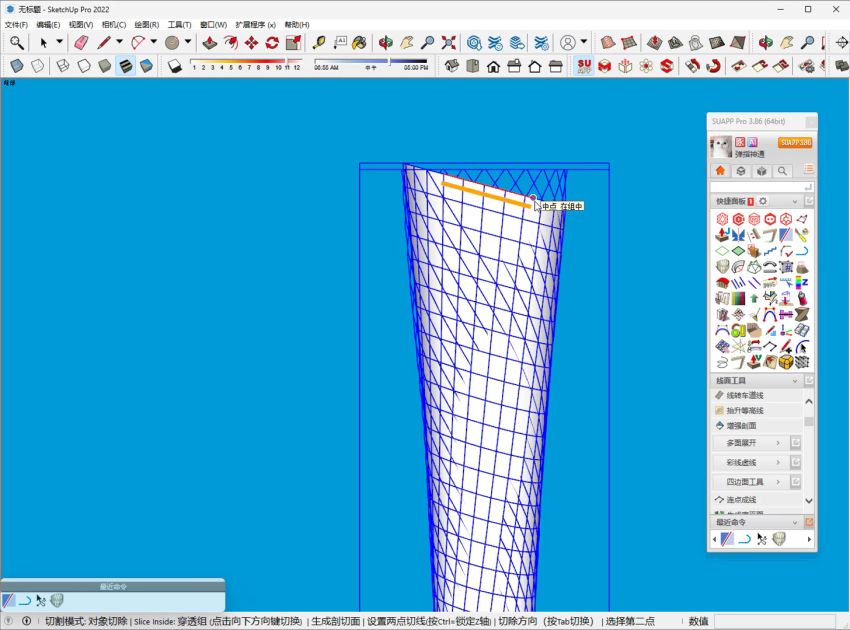Pick the Select arrow tool
Screen dimensions: 850x630
[x=43, y=42]
